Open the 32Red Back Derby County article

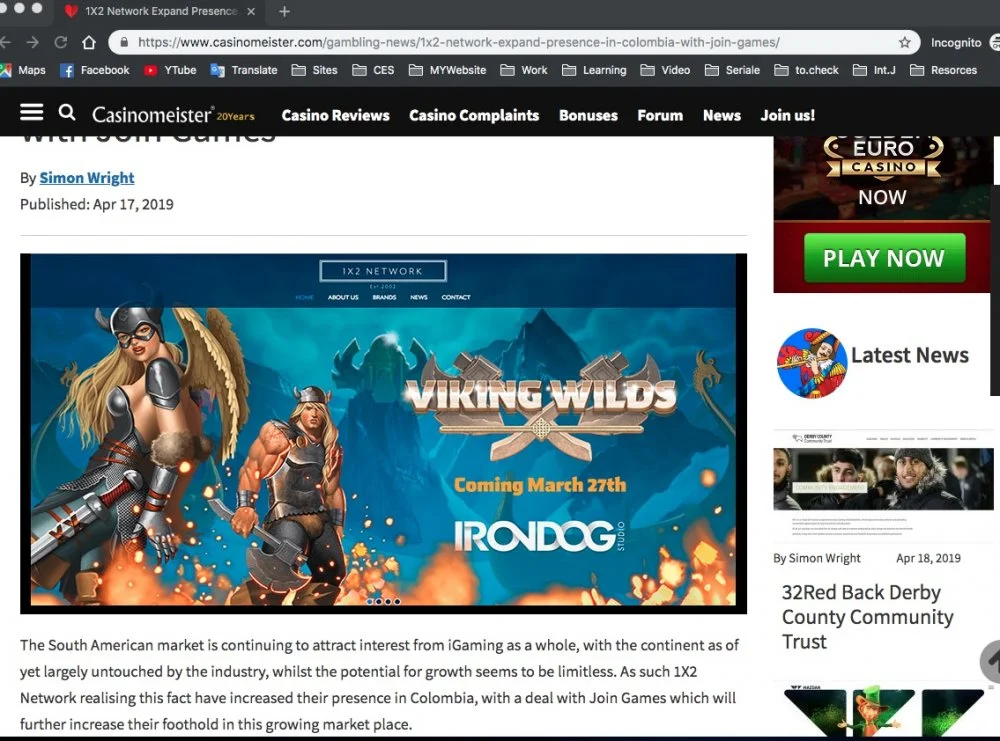point(867,617)
